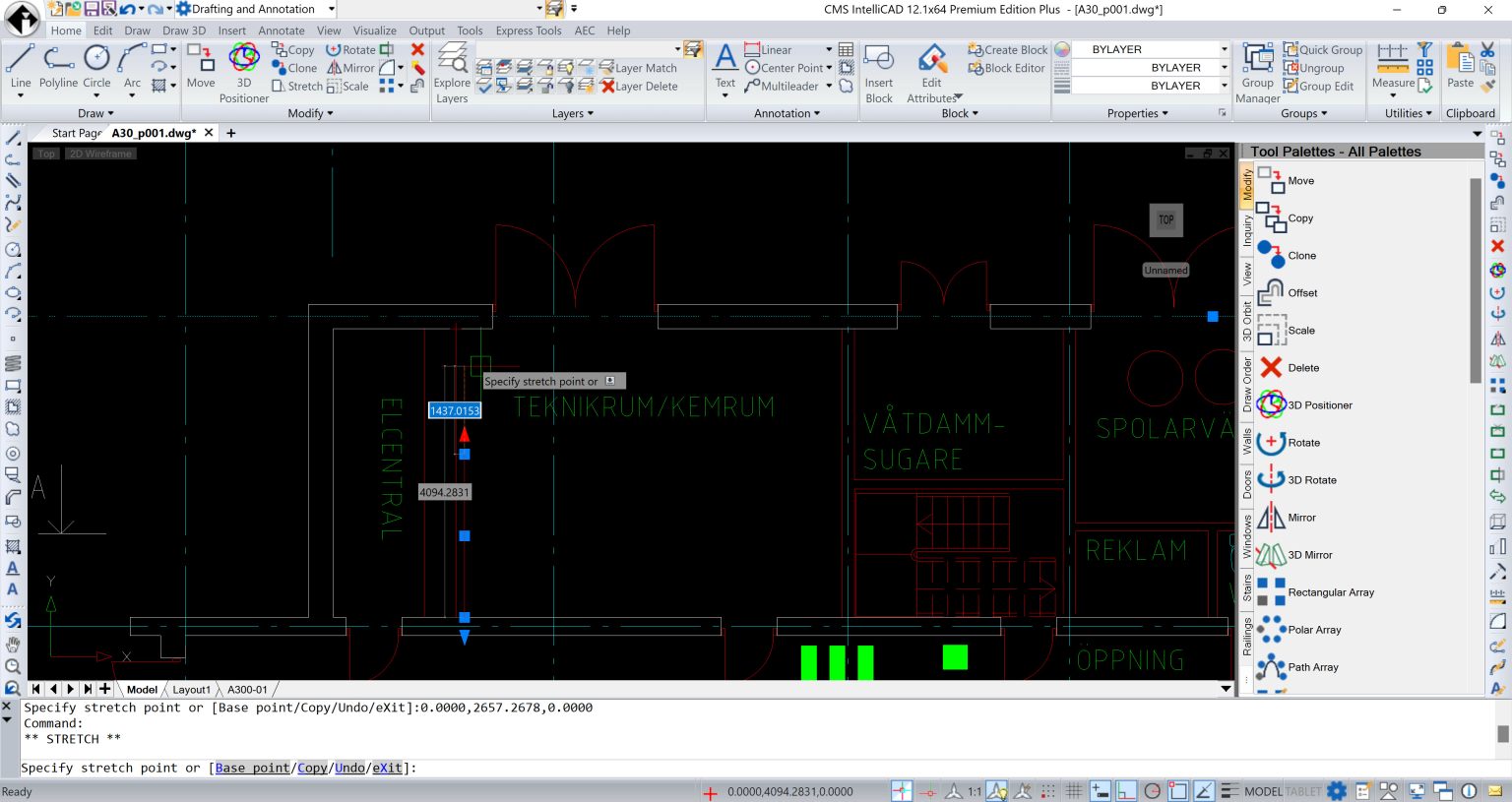Click Base point option in command line
1512x802 pixels.
tap(253, 769)
